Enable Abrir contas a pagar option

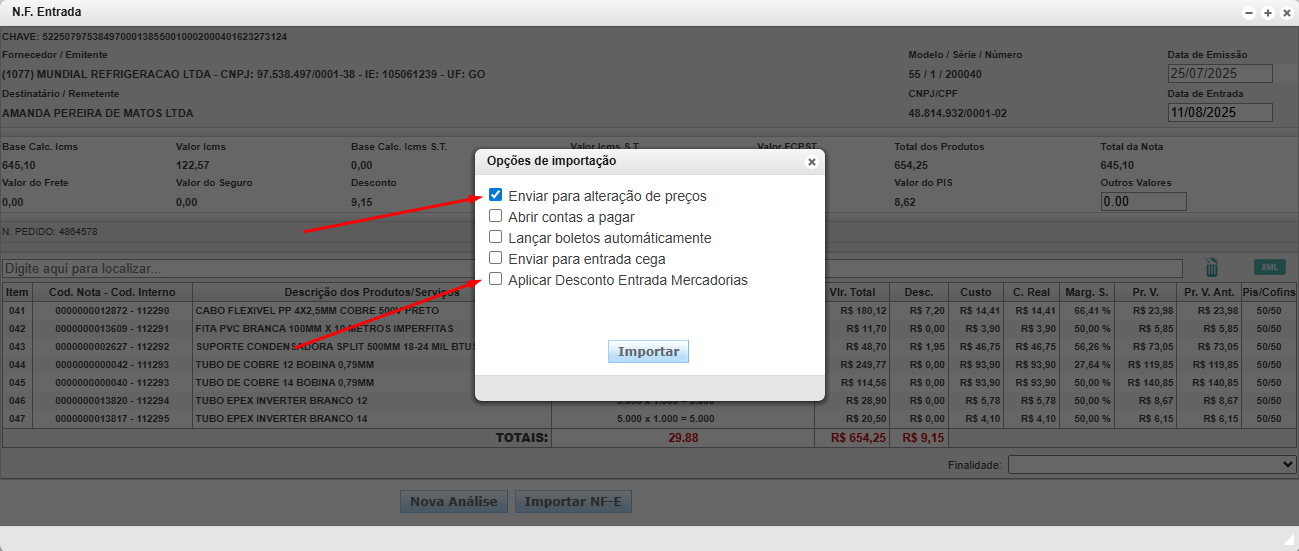click(x=495, y=216)
